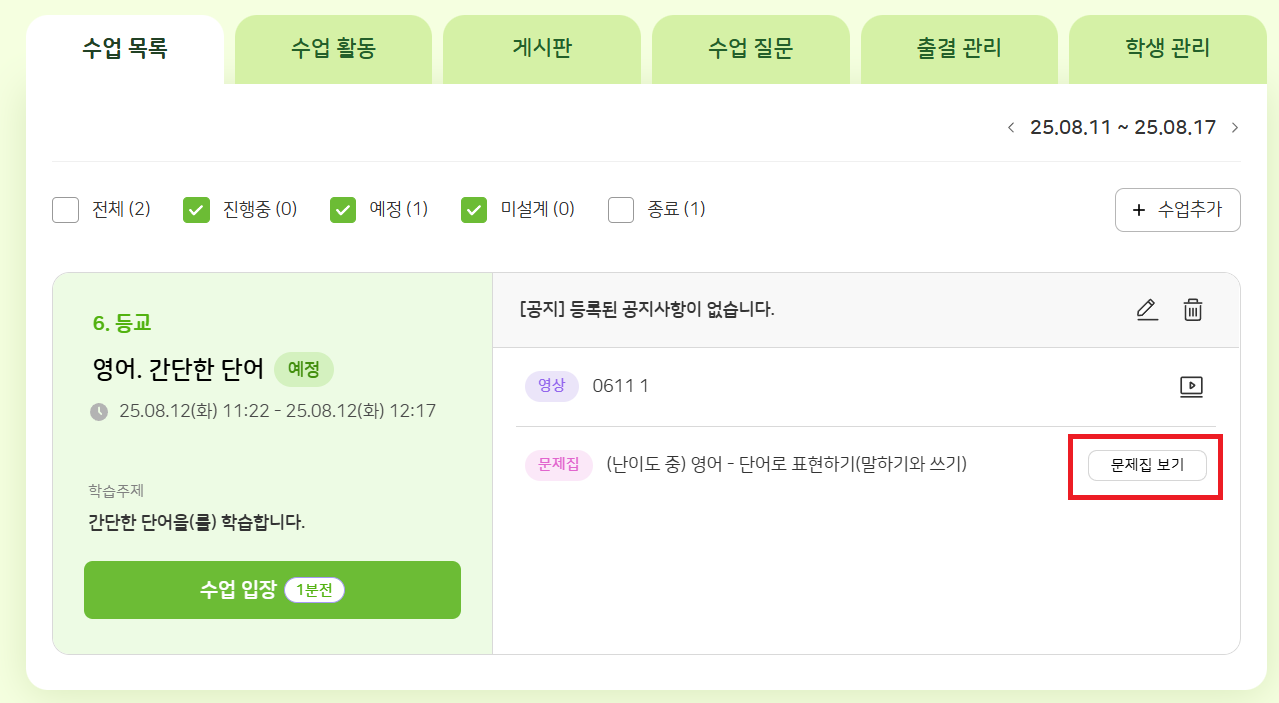
Task: Go to the 출결 관리 tab
Action: pos(958,49)
